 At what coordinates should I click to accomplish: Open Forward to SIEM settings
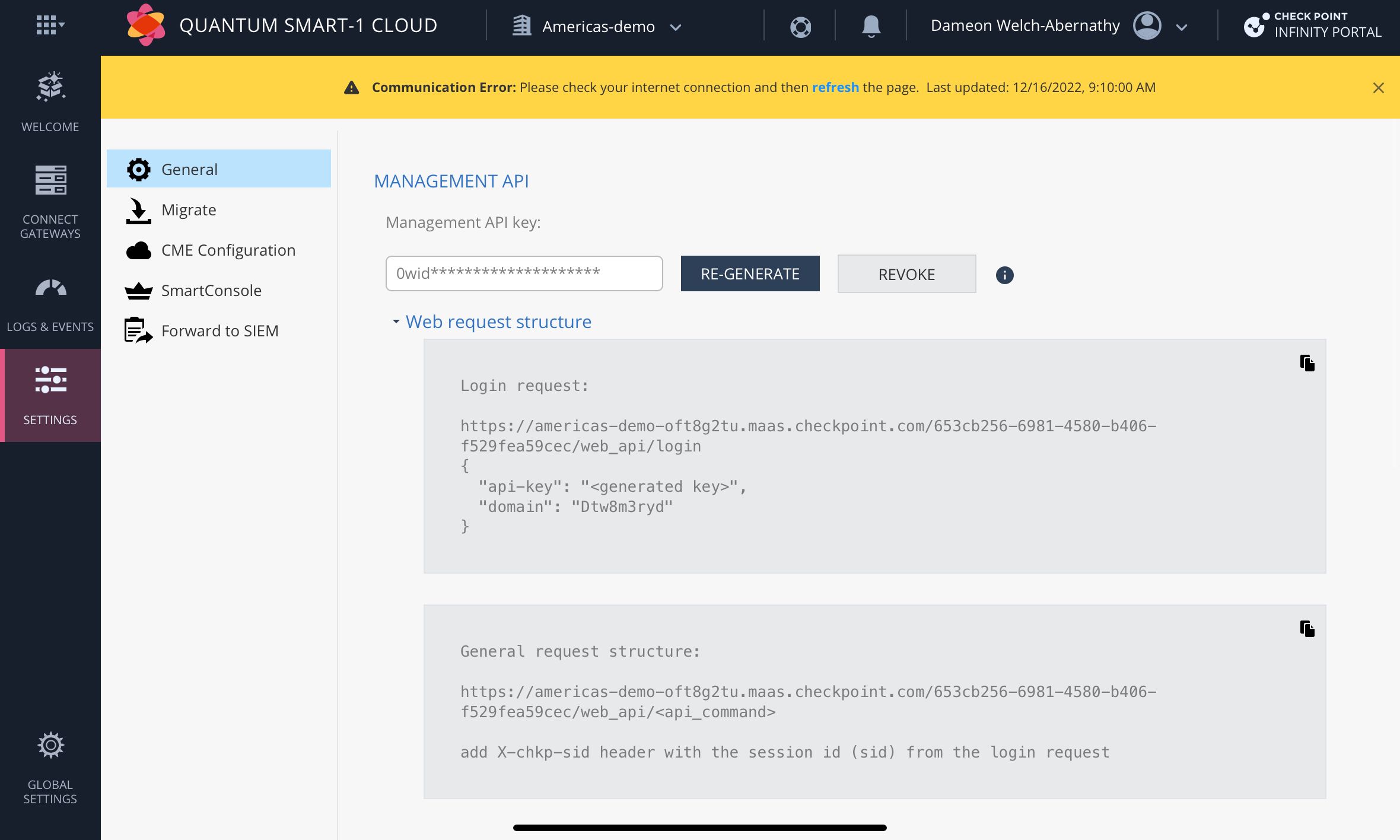coord(219,331)
